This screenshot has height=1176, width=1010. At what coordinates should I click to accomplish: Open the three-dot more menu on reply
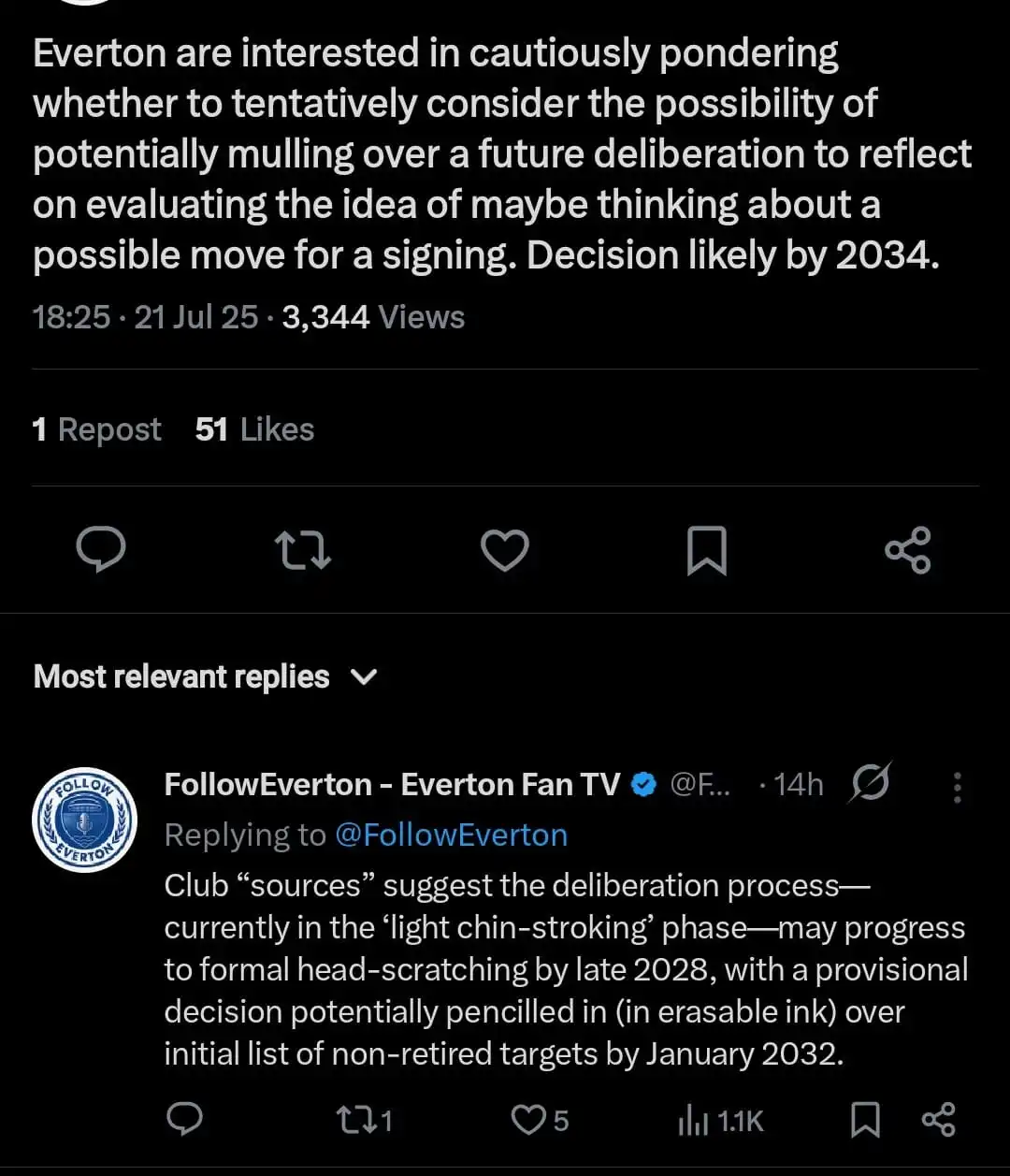957,787
